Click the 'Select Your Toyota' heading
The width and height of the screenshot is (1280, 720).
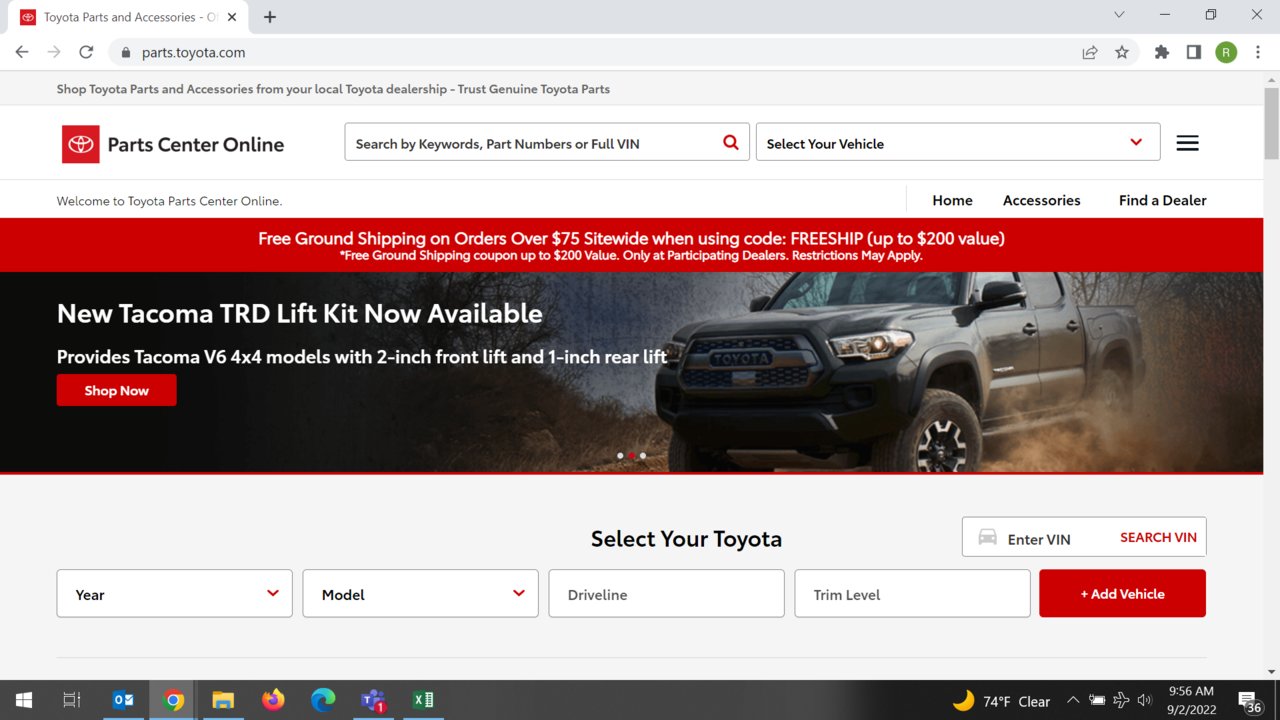pyautogui.click(x=686, y=539)
